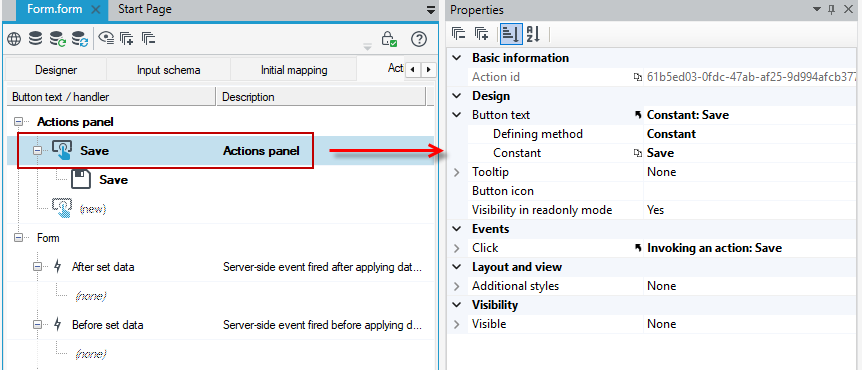Click the copy icon next to Action id
The width and height of the screenshot is (862, 370).
(638, 77)
